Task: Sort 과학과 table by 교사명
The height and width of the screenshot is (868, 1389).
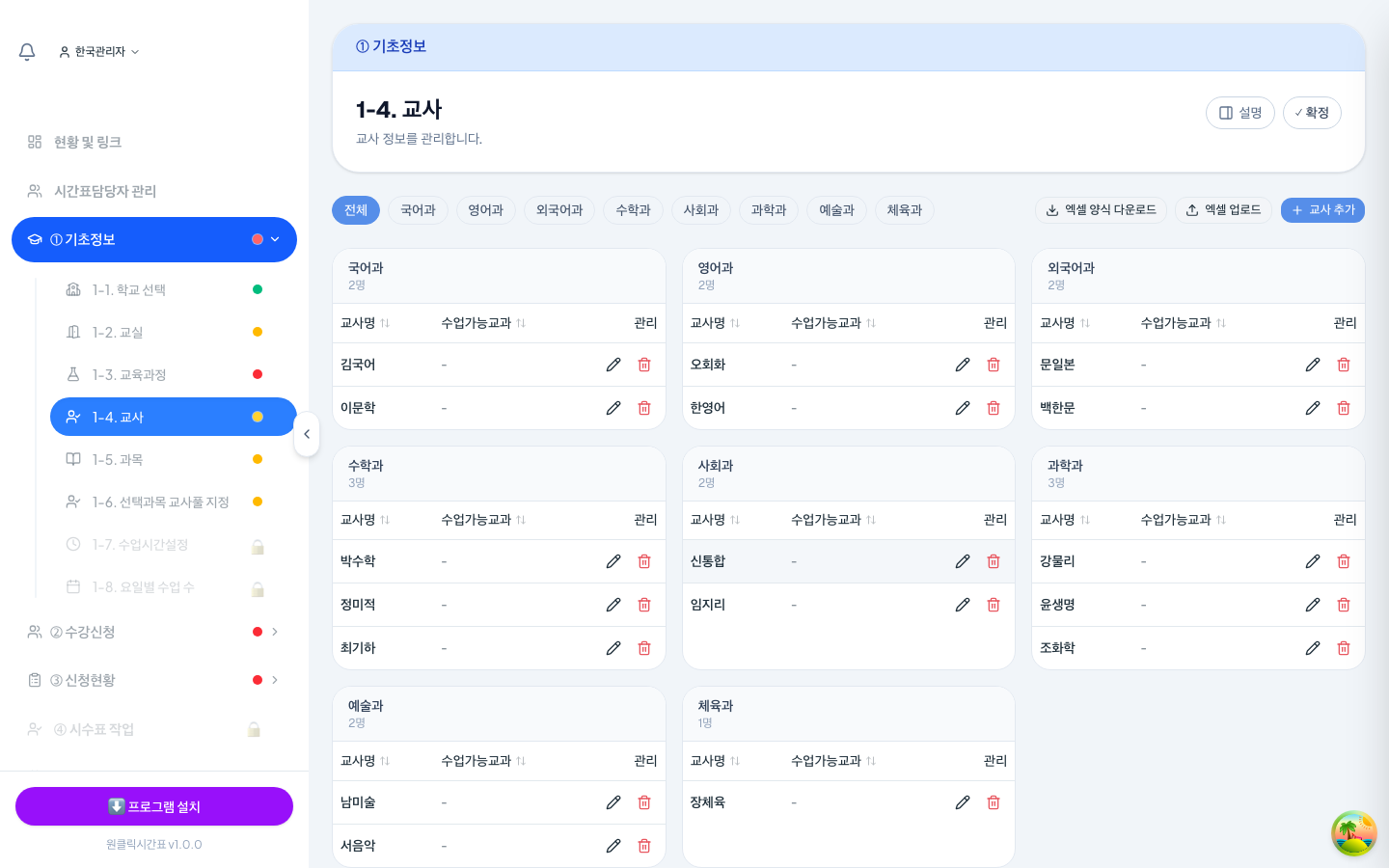Action: pyautogui.click(x=1065, y=520)
